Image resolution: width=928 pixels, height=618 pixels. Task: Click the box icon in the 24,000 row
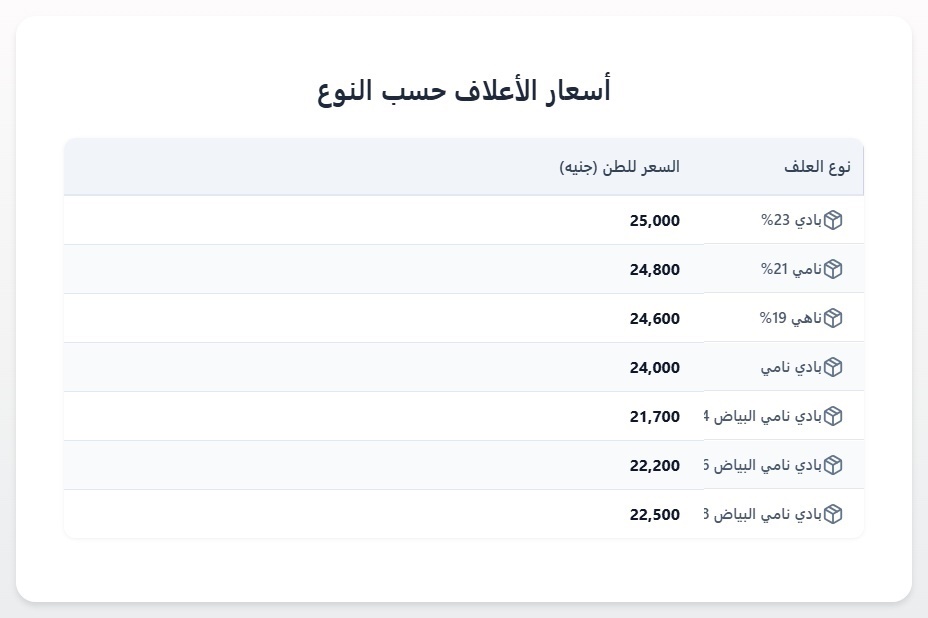832,367
